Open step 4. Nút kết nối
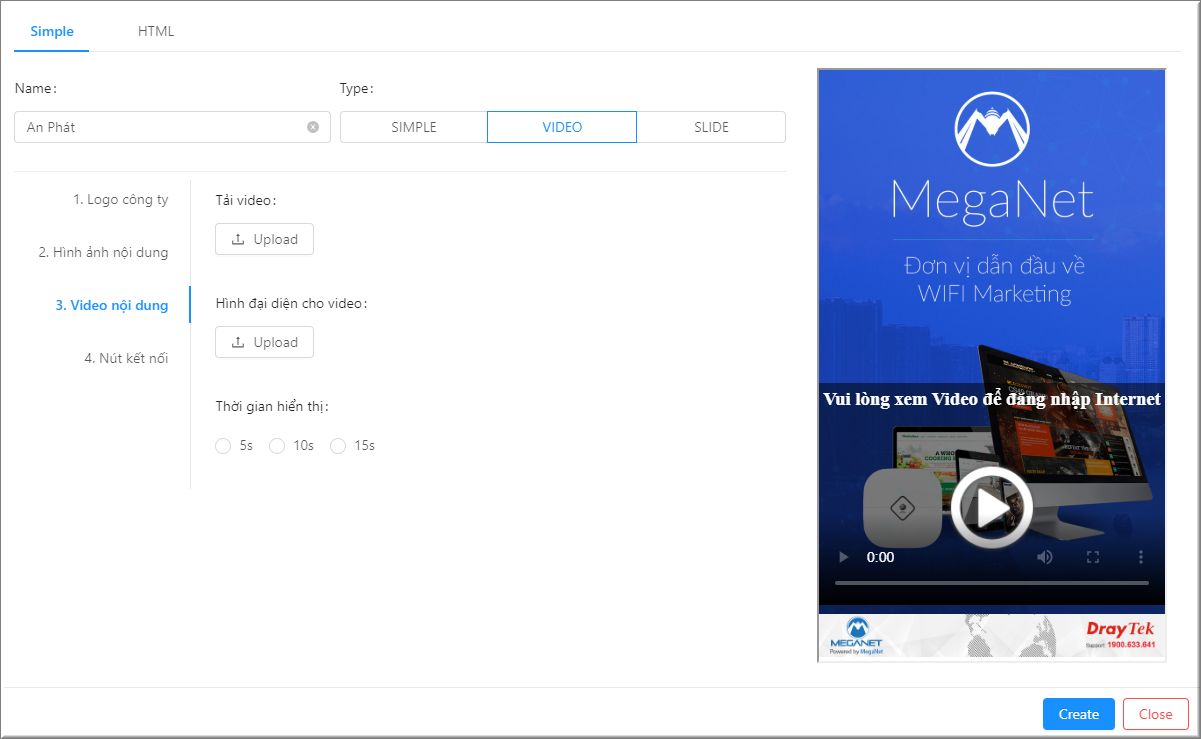The image size is (1201, 739). (x=126, y=358)
